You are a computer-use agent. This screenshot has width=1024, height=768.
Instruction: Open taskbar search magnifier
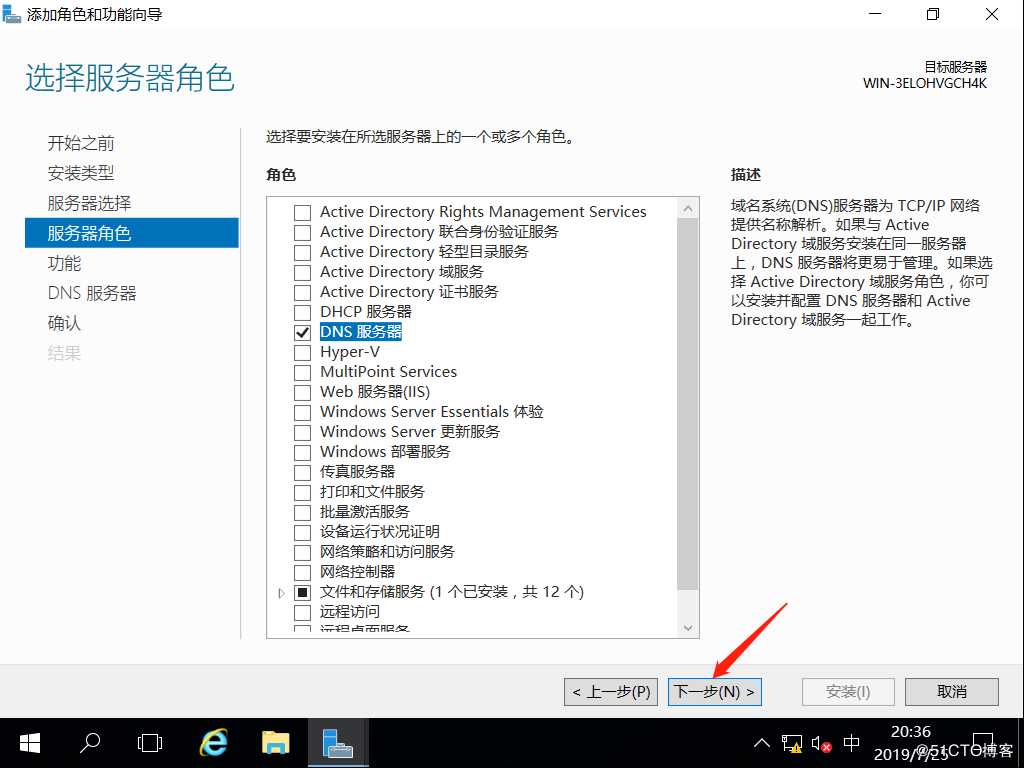pyautogui.click(x=89, y=743)
